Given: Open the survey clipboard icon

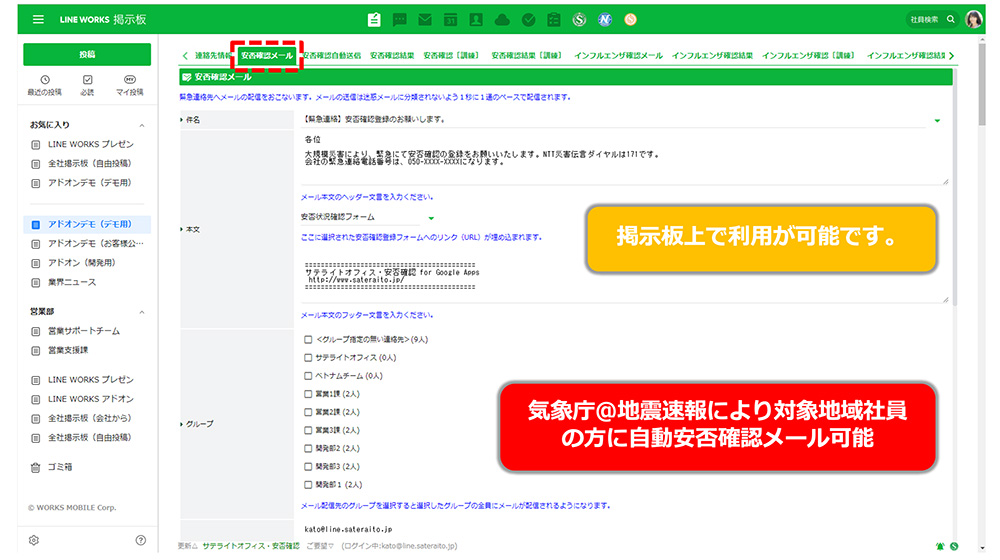Looking at the screenshot, I should coord(554,20).
